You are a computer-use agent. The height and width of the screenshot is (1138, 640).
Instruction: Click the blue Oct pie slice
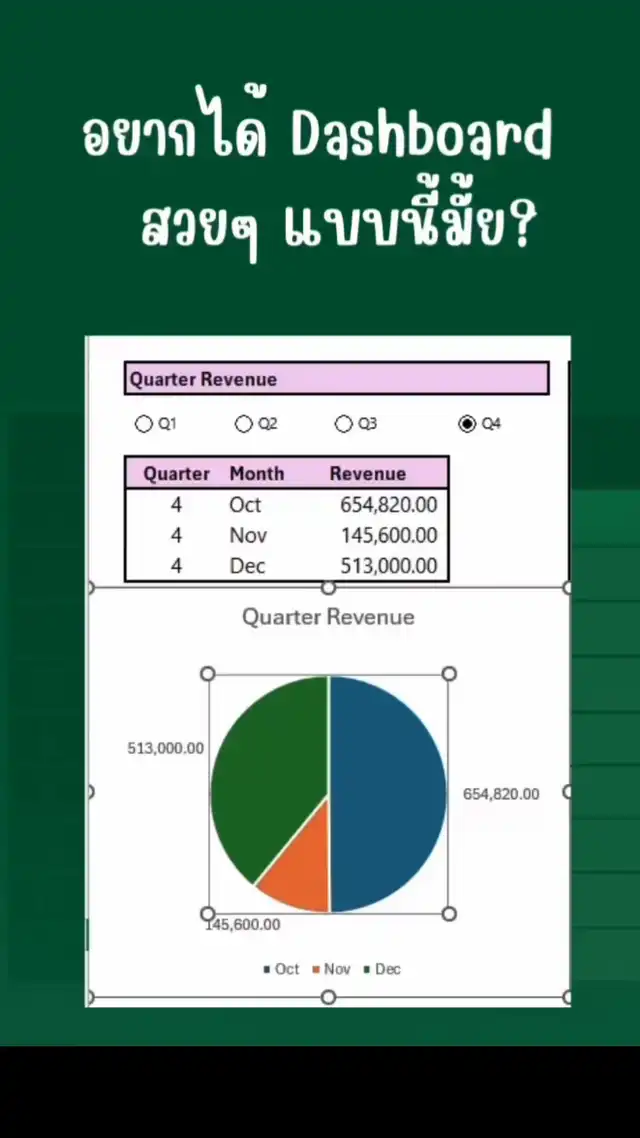point(390,790)
